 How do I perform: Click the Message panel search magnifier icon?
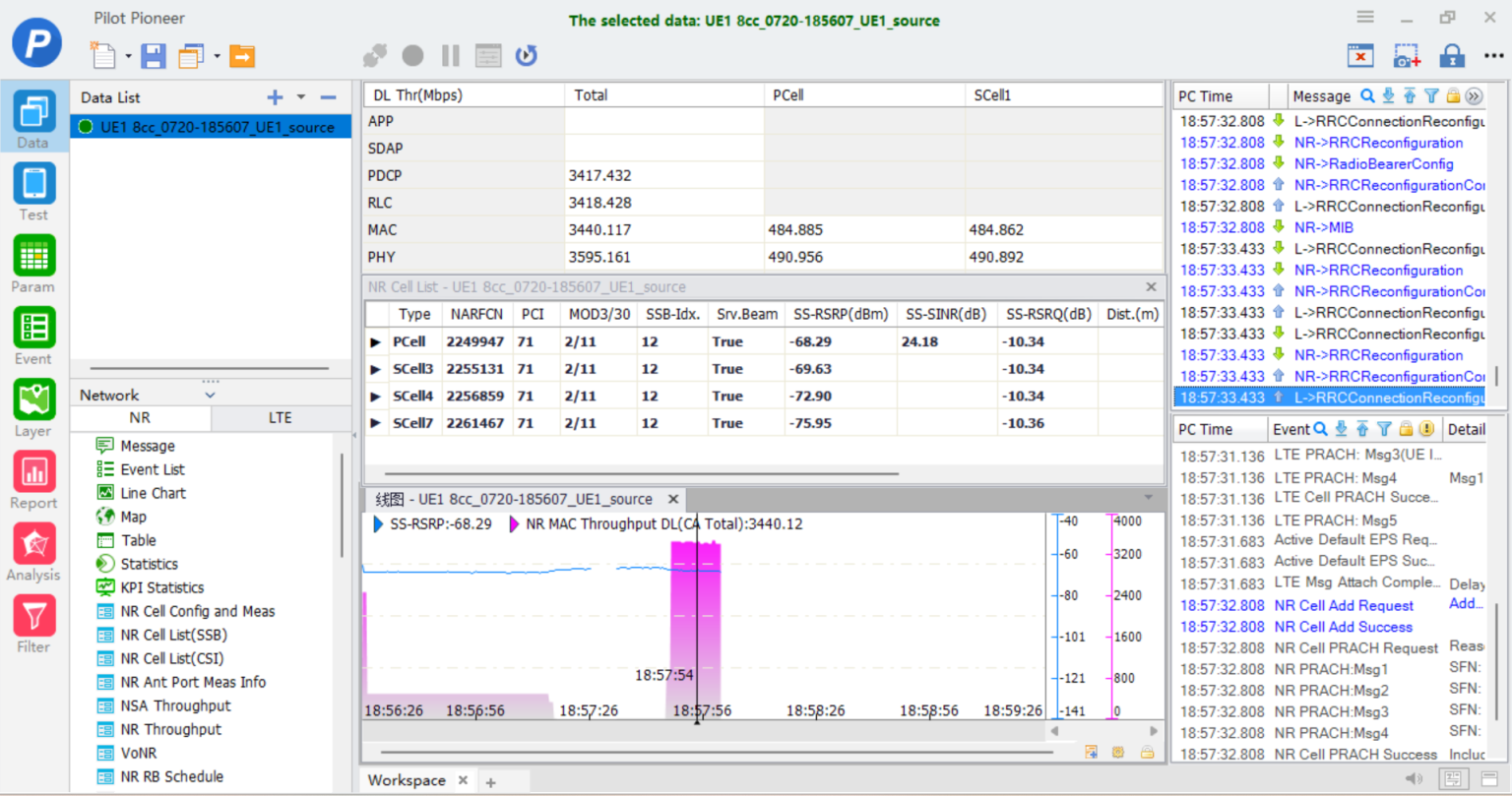pos(1367,95)
